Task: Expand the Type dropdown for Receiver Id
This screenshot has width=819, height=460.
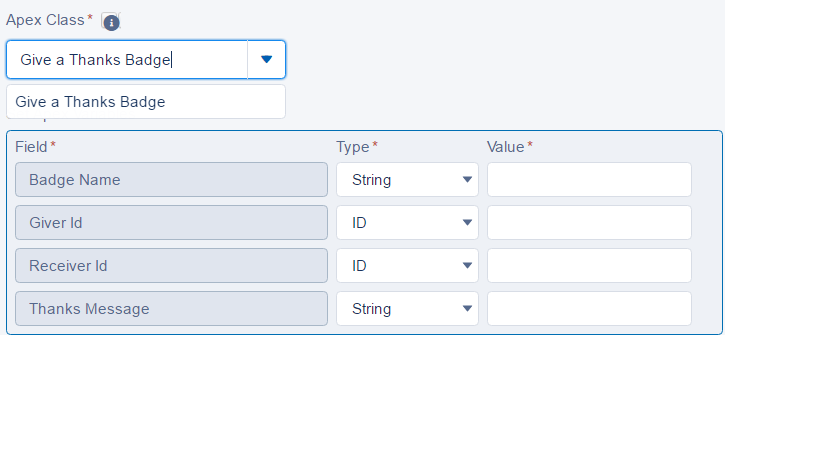Action: pyautogui.click(x=407, y=266)
